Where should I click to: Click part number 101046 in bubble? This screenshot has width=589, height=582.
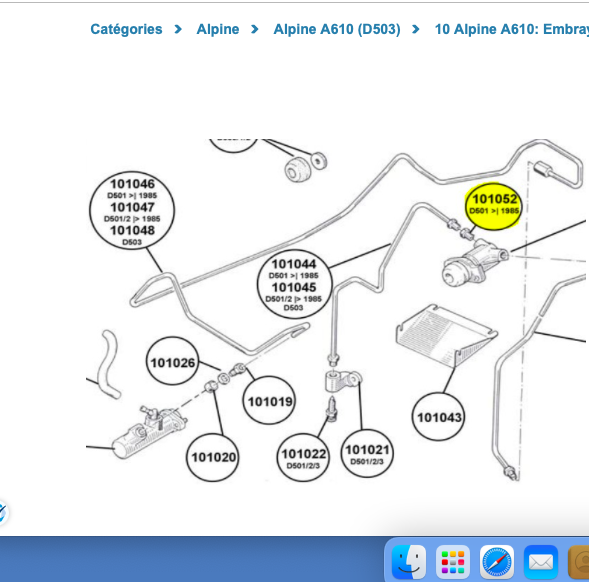coord(132,184)
